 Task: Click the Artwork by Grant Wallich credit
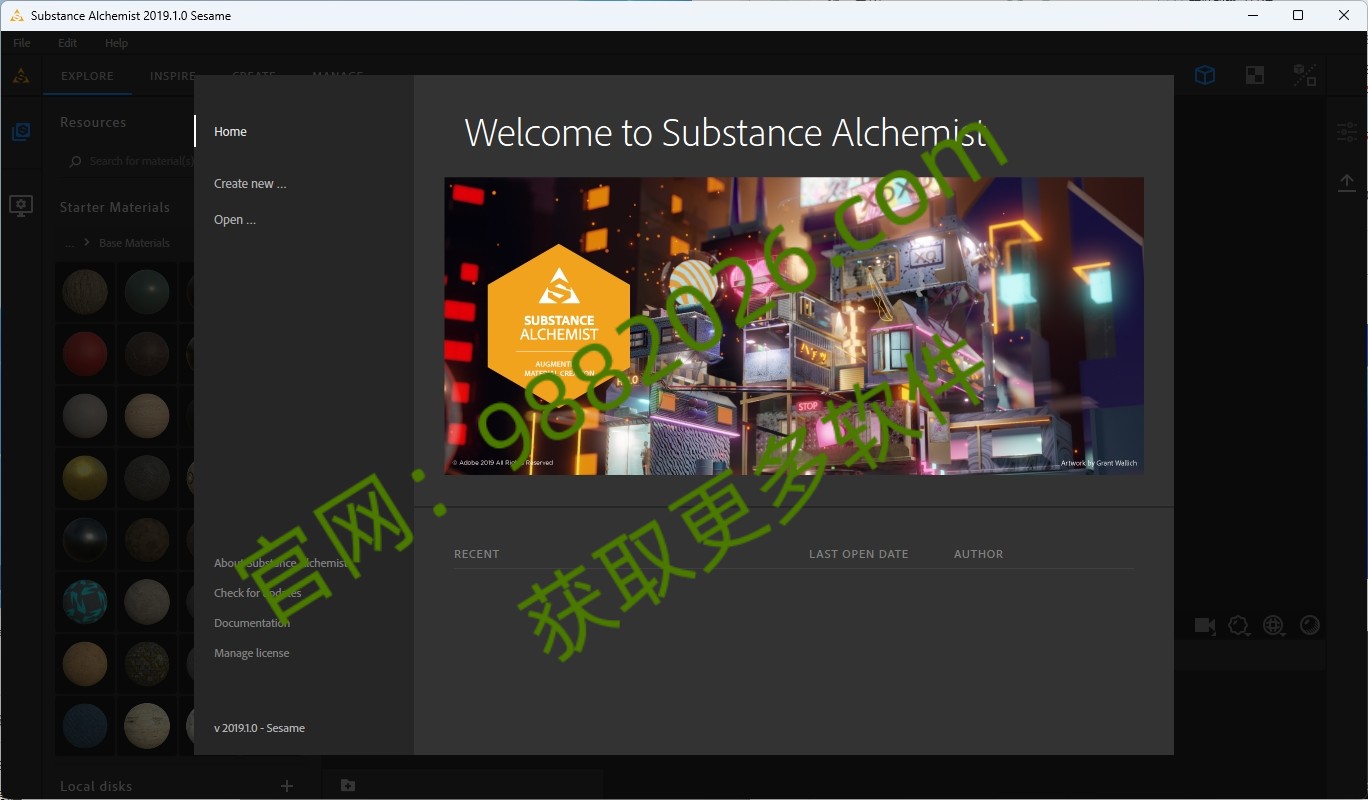(x=1099, y=463)
